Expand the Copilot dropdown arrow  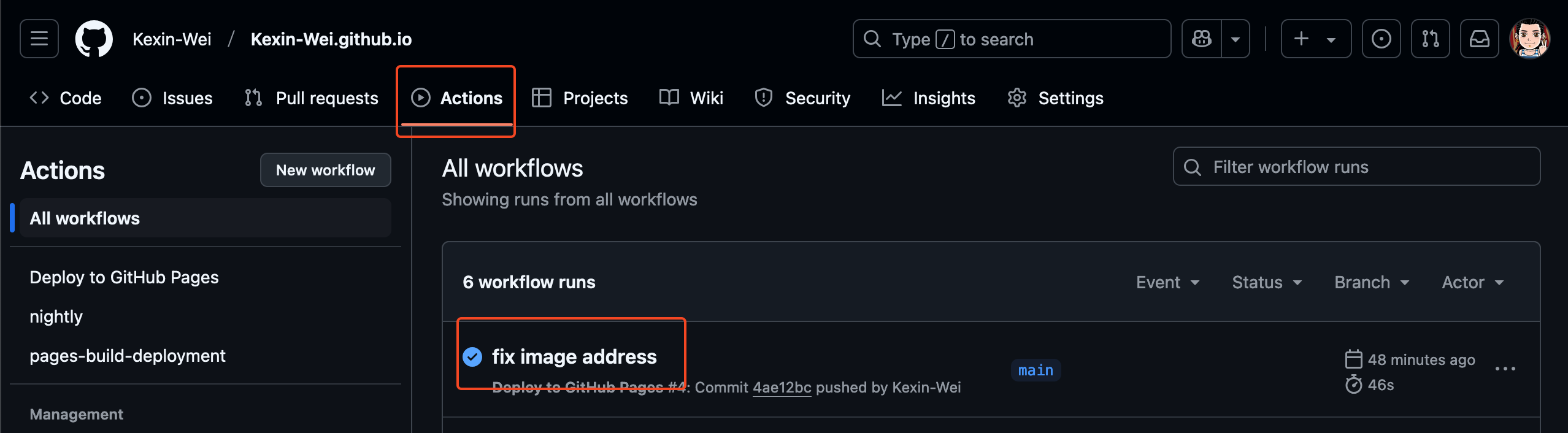pyautogui.click(x=1236, y=39)
